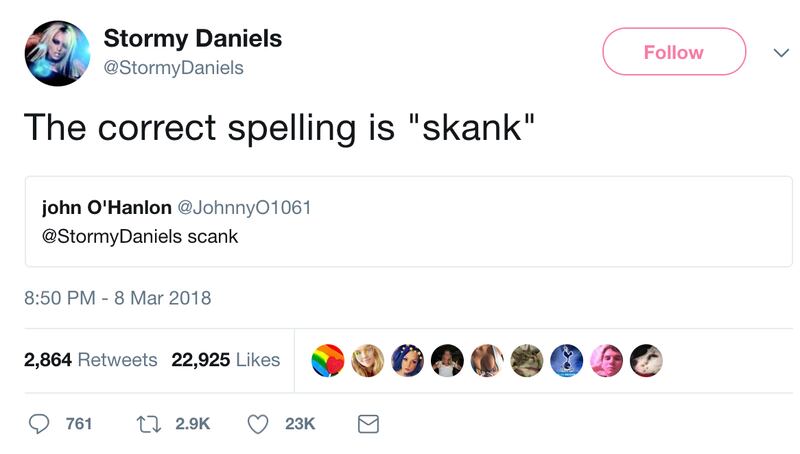Retweet using the arrows icon
The width and height of the screenshot is (800, 454).
150,424
